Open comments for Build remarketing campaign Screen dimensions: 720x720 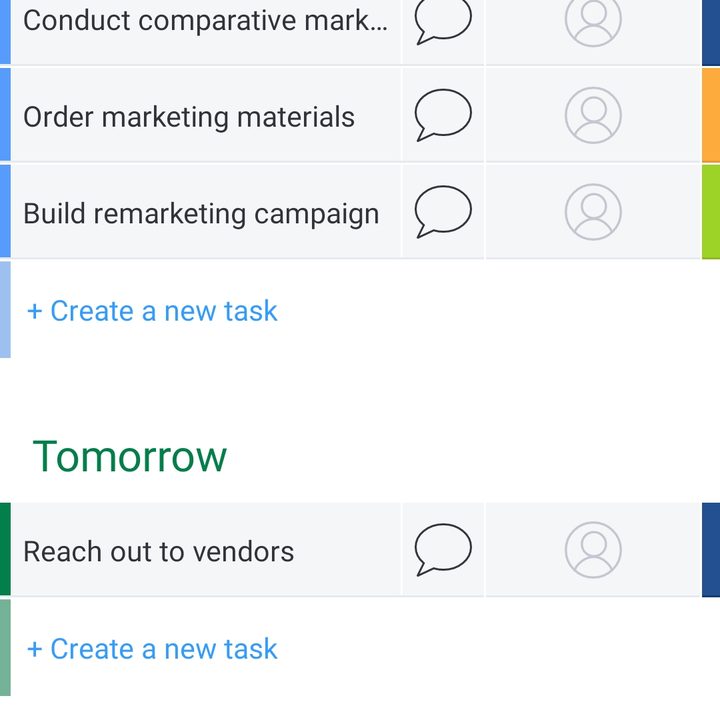(x=443, y=212)
